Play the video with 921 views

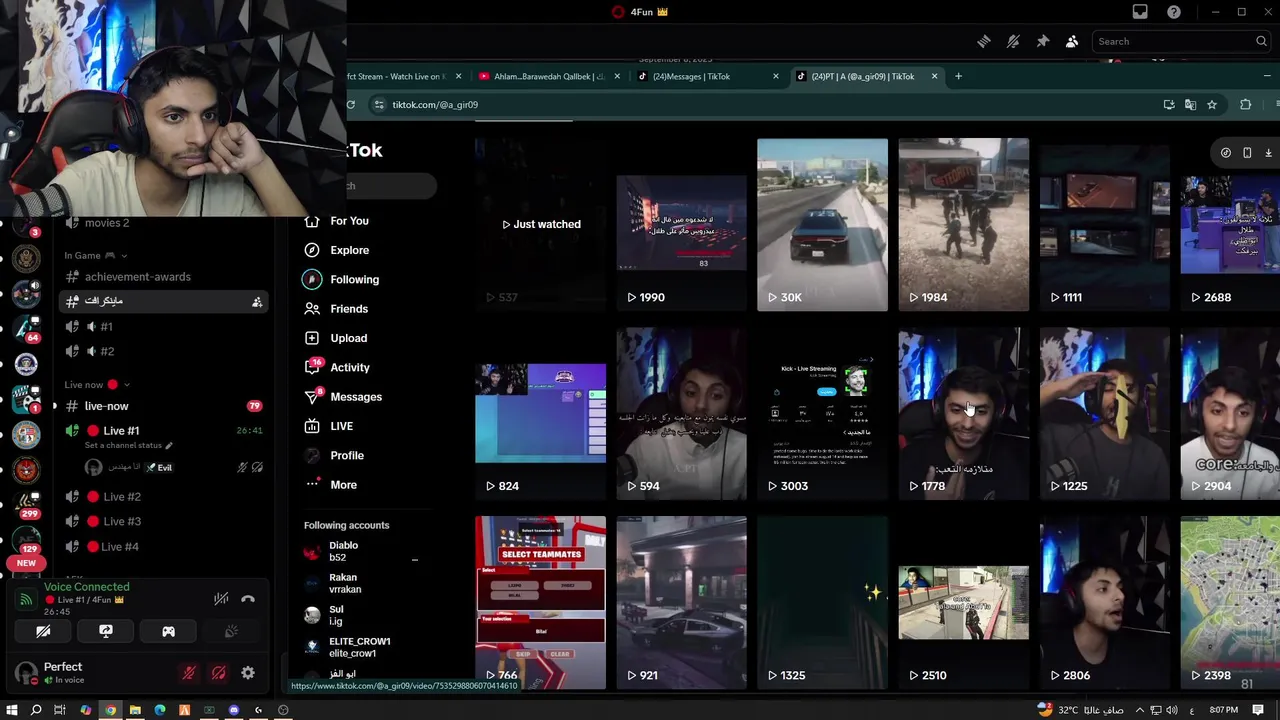click(681, 602)
